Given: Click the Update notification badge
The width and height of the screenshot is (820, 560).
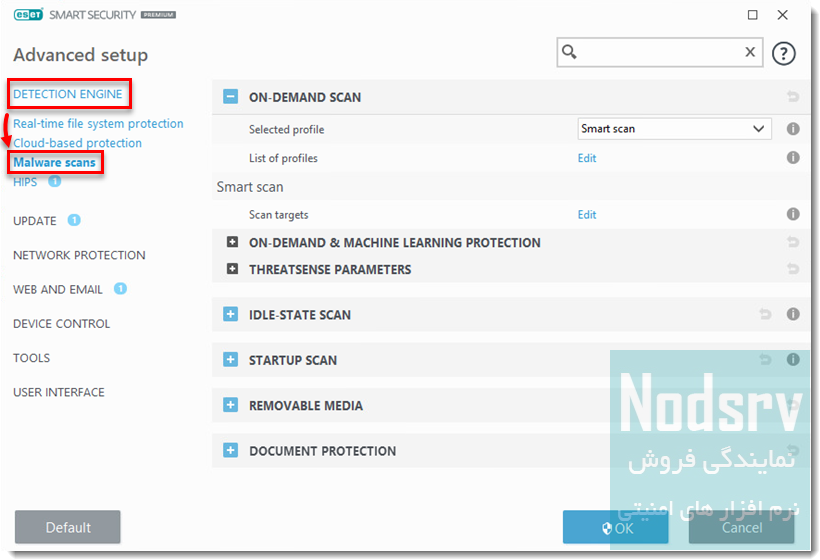Looking at the screenshot, I should pos(74,220).
